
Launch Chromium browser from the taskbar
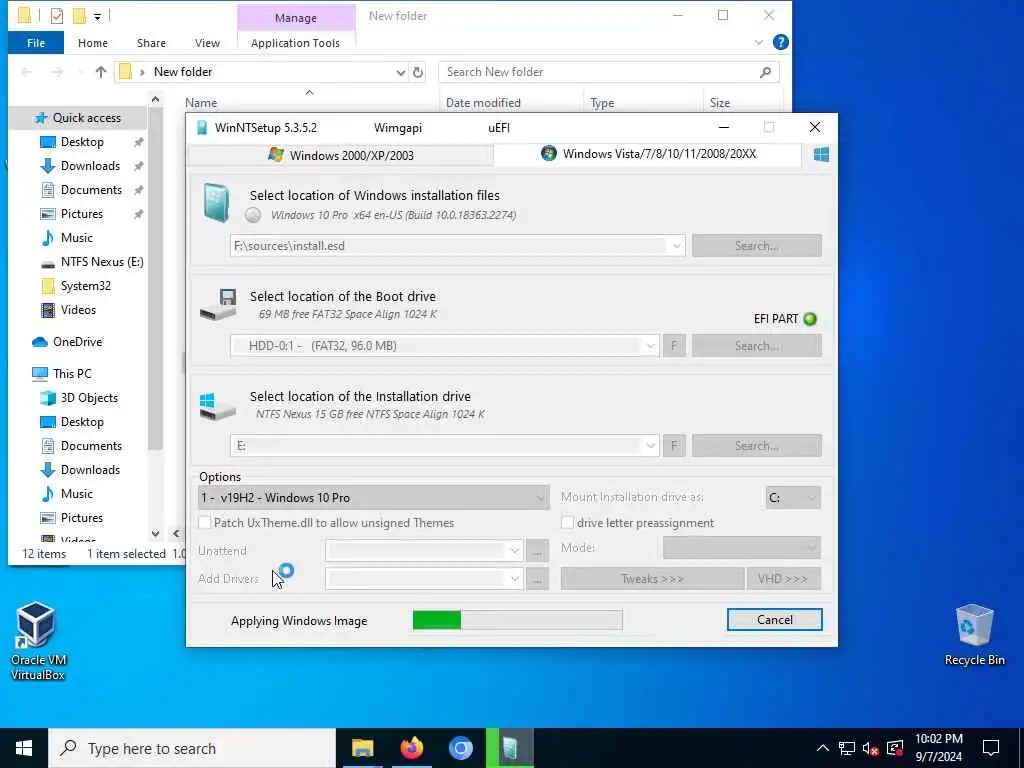pos(460,748)
